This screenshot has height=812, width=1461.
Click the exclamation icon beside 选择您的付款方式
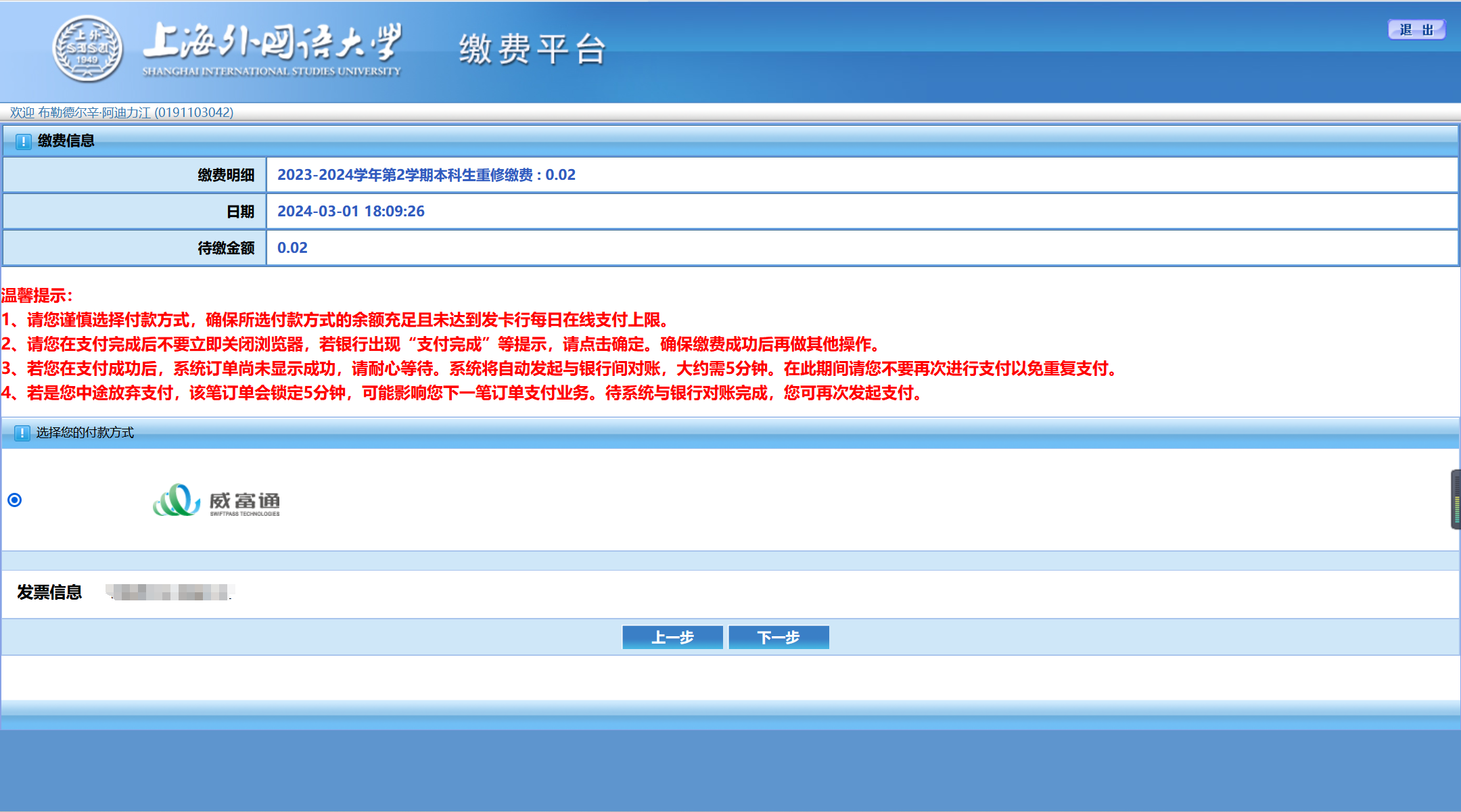coord(22,433)
